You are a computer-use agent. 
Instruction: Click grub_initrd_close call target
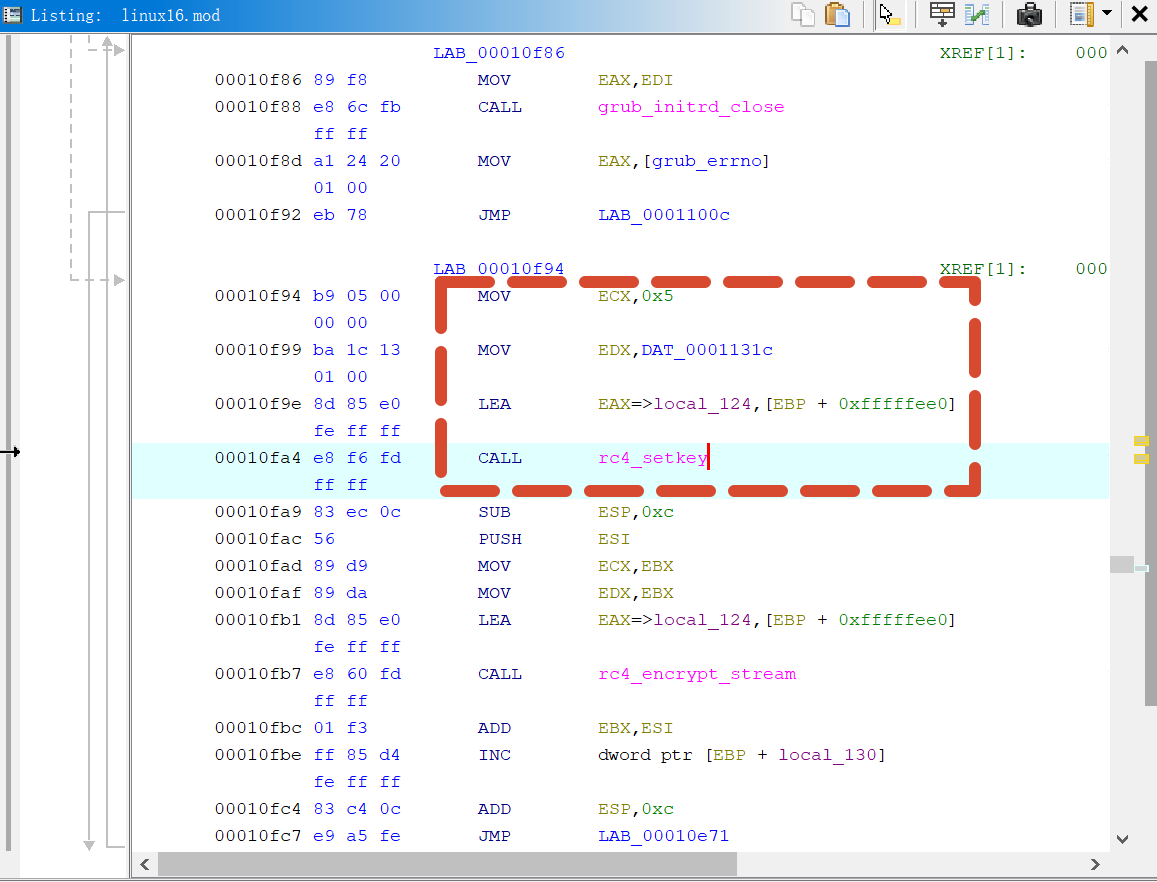(691, 107)
